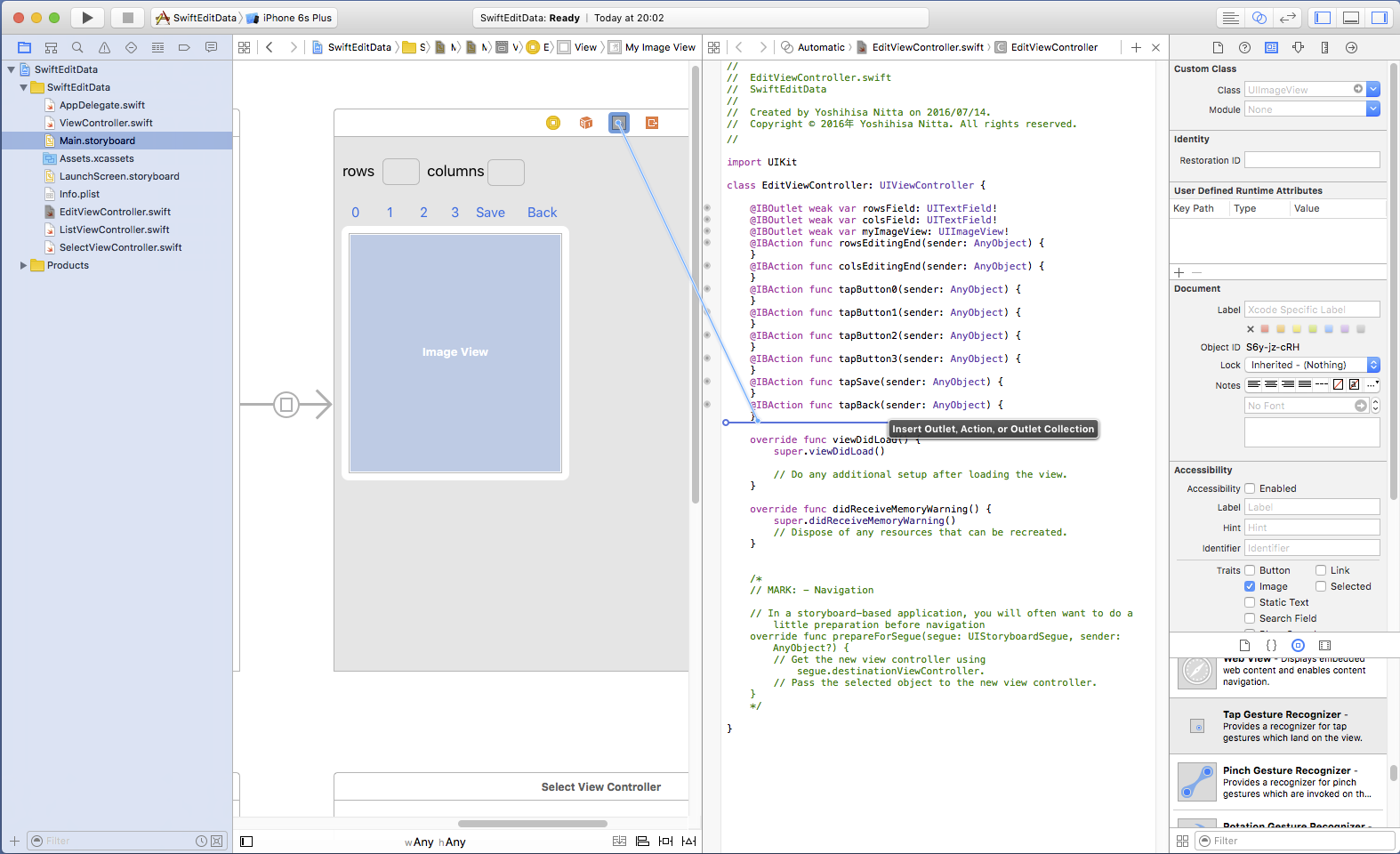1400x854 pixels.
Task: Enable the Accessibility Enabled checkbox
Action: click(x=1250, y=488)
